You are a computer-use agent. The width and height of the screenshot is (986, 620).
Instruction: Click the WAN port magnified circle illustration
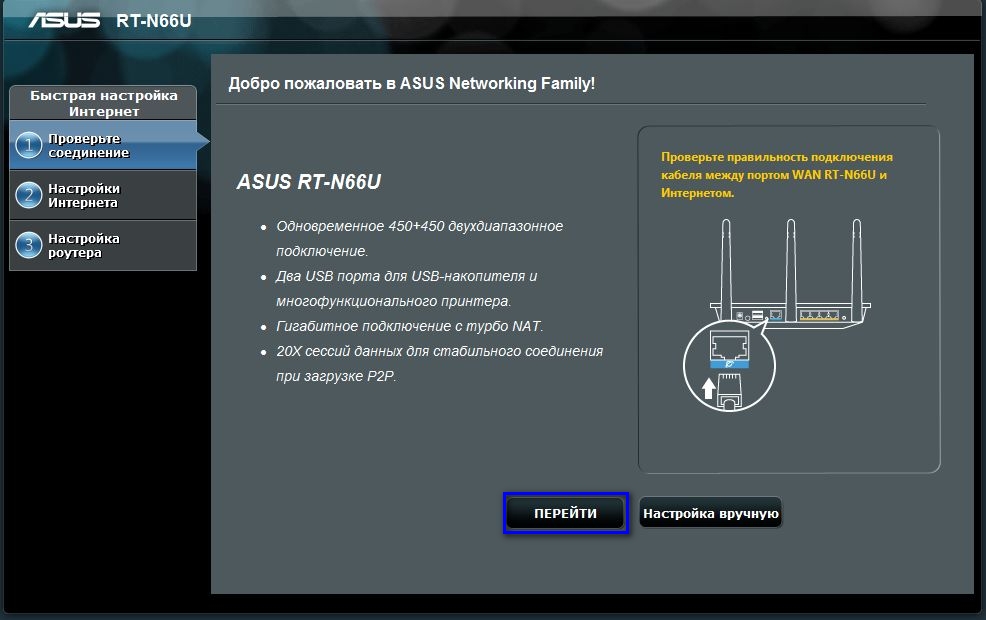click(729, 365)
